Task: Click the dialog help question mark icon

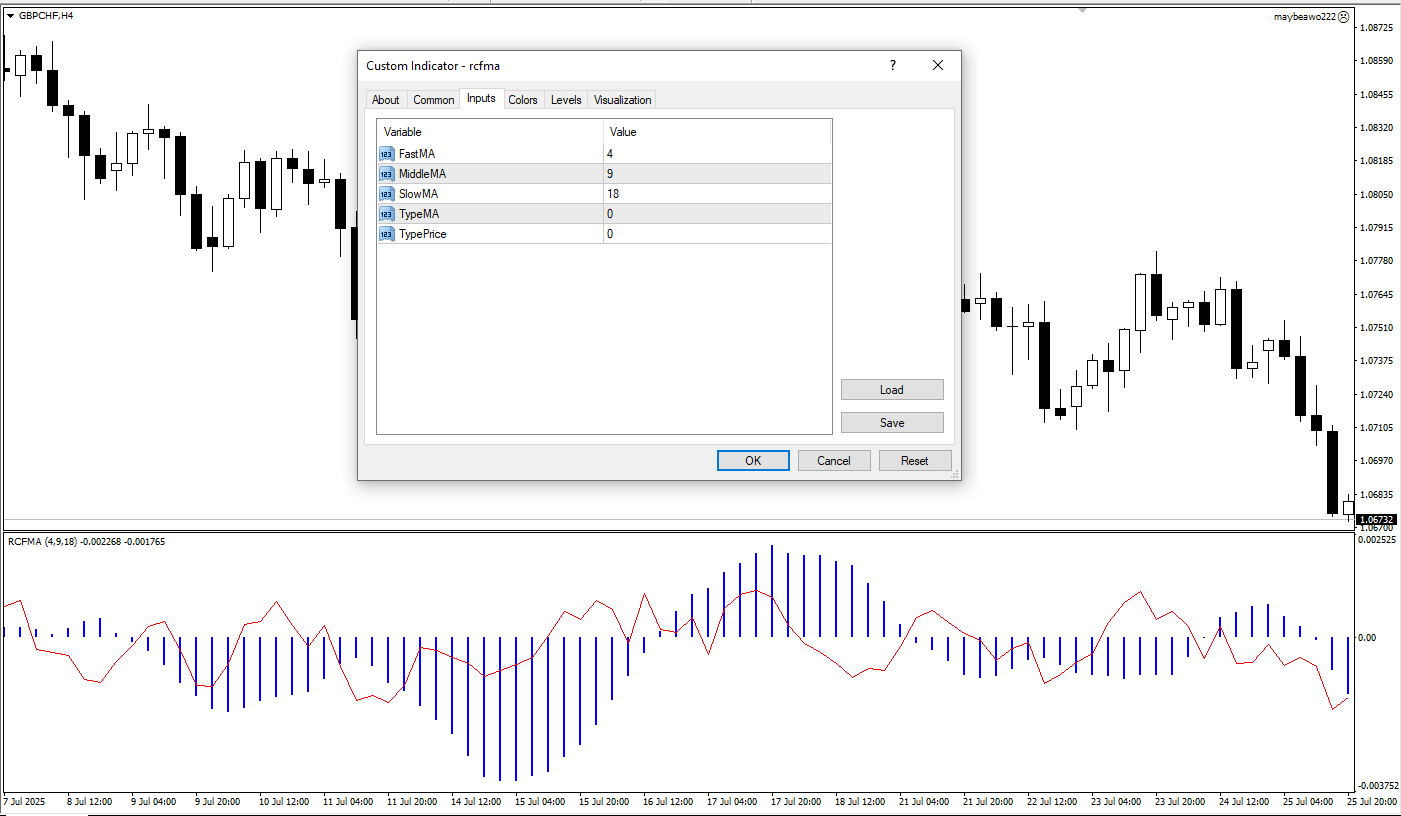Action: [x=893, y=66]
